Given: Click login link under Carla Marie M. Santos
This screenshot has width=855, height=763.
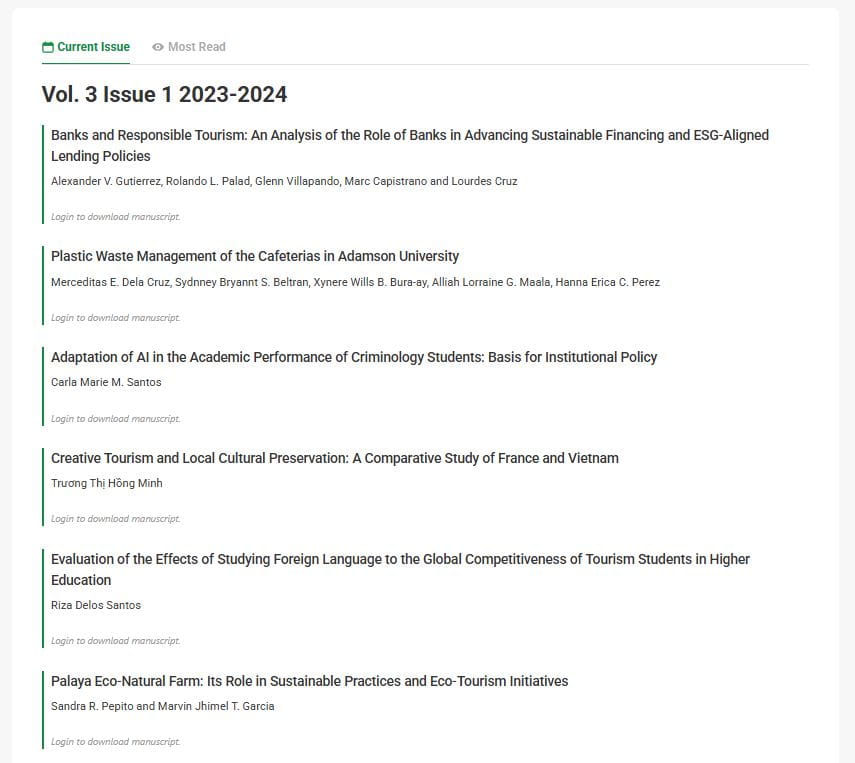Looking at the screenshot, I should (116, 419).
